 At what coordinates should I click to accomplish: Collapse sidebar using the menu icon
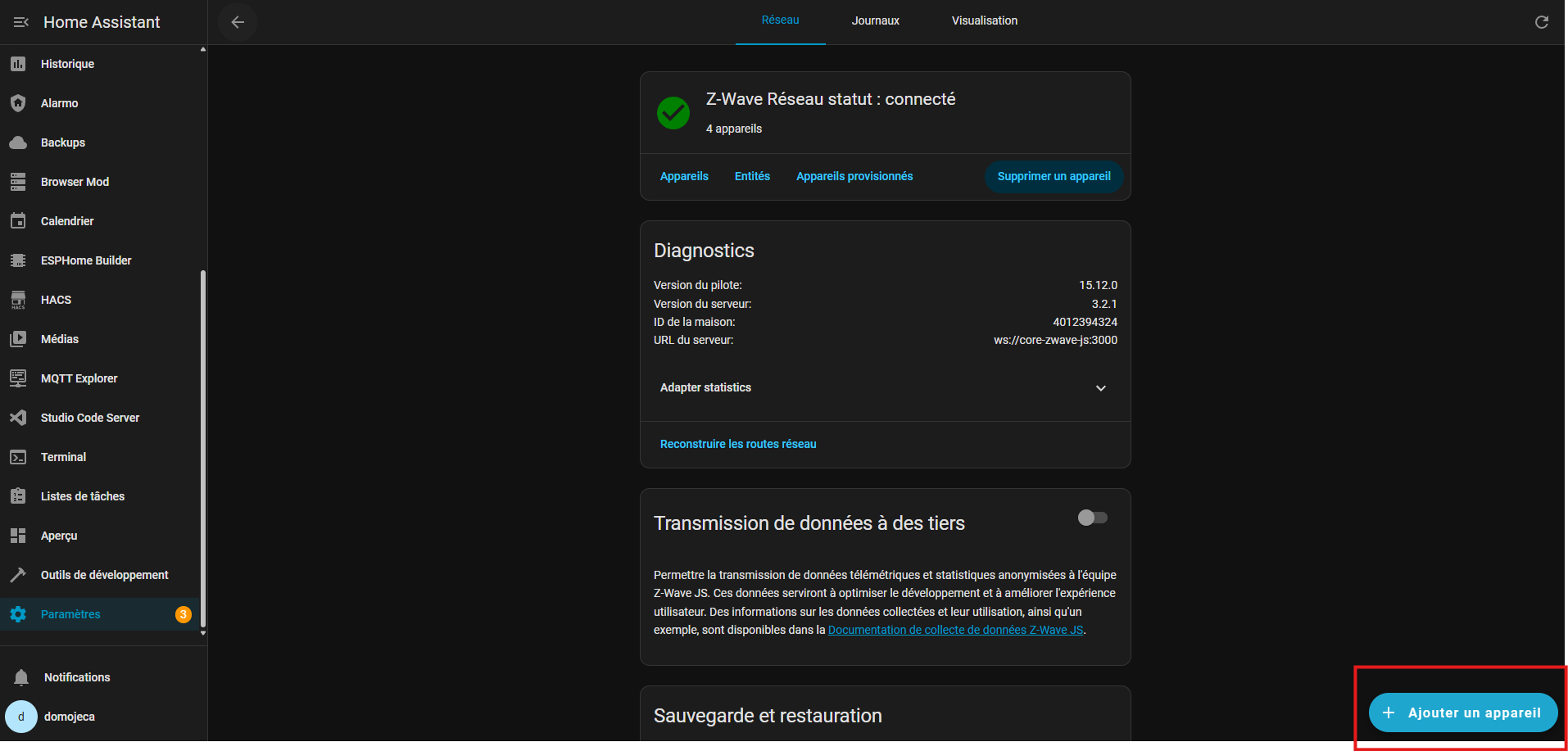(x=21, y=22)
